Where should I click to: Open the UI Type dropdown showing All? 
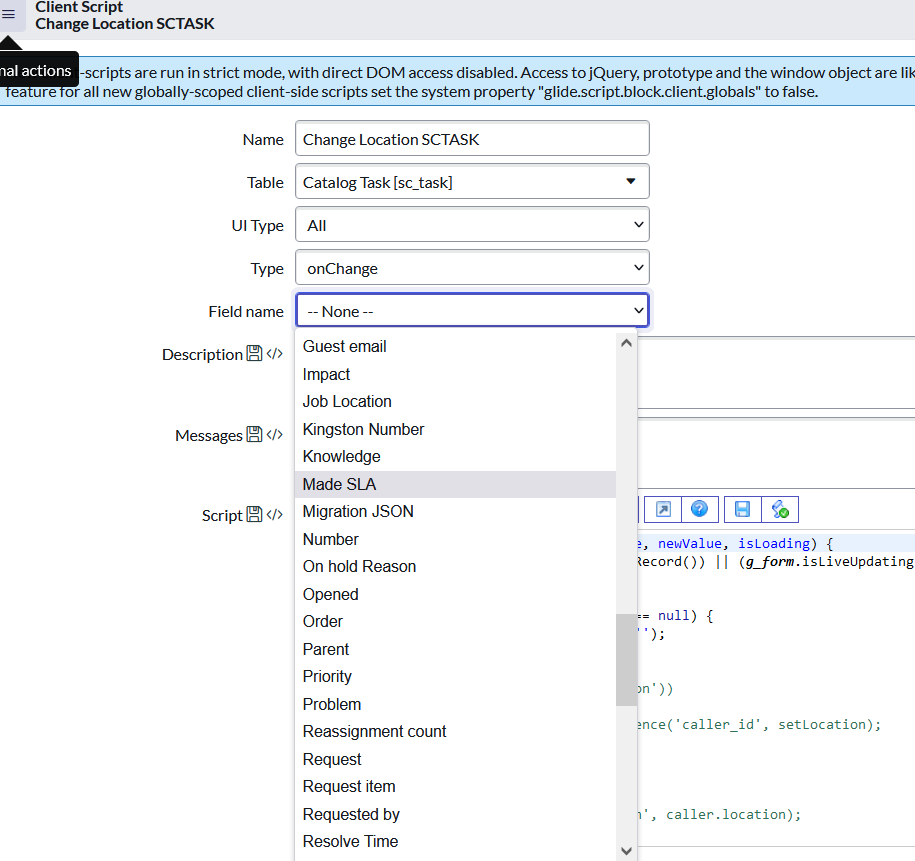(x=472, y=225)
